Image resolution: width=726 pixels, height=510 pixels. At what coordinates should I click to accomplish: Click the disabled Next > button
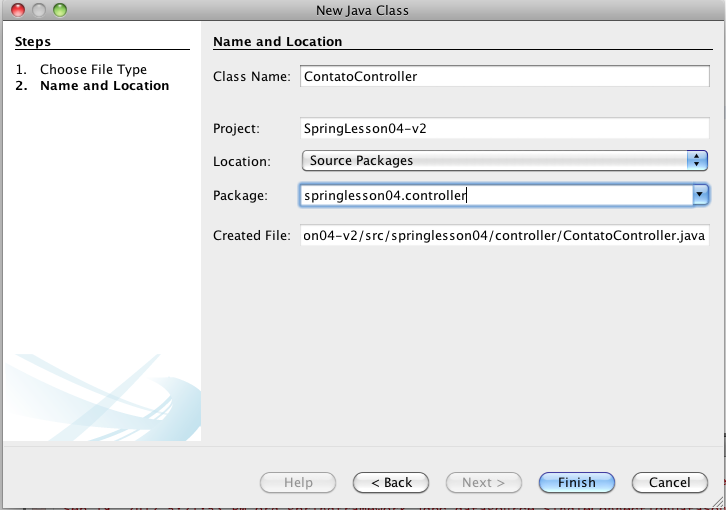[x=483, y=483]
